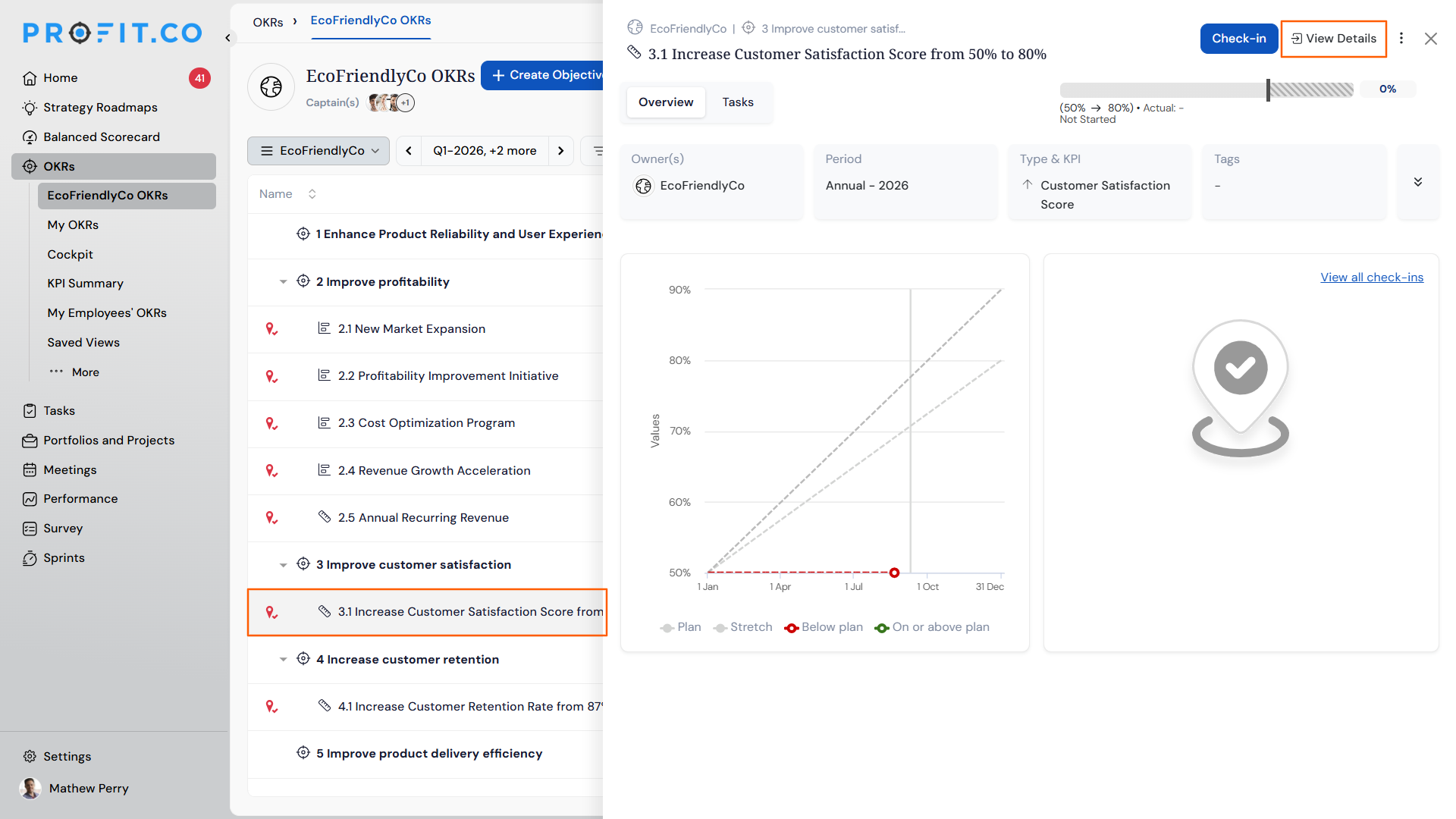Screen dimensions: 1456x819
Task: Click the EcoFriendlyCo globe logo
Action: coord(271,87)
